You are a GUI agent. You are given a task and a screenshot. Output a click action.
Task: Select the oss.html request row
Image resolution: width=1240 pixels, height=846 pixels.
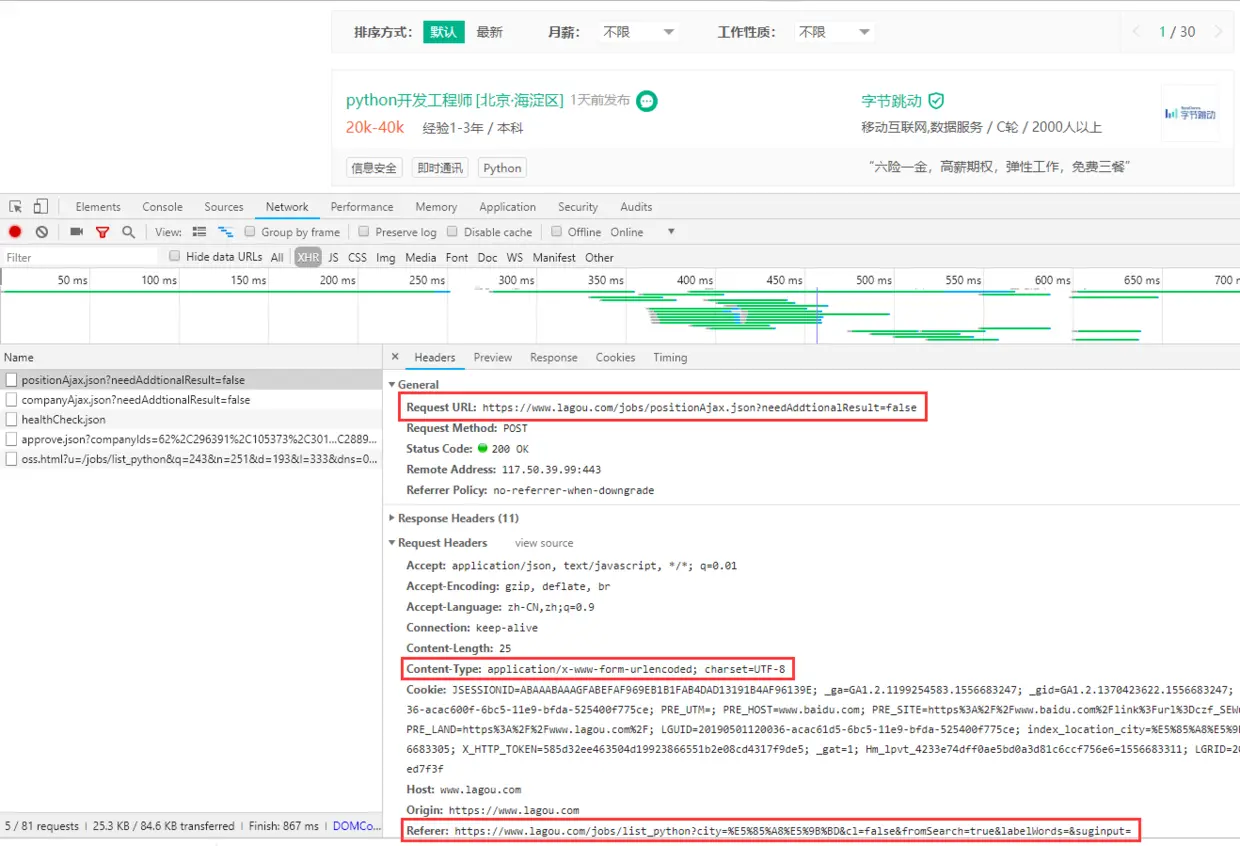tap(191, 459)
